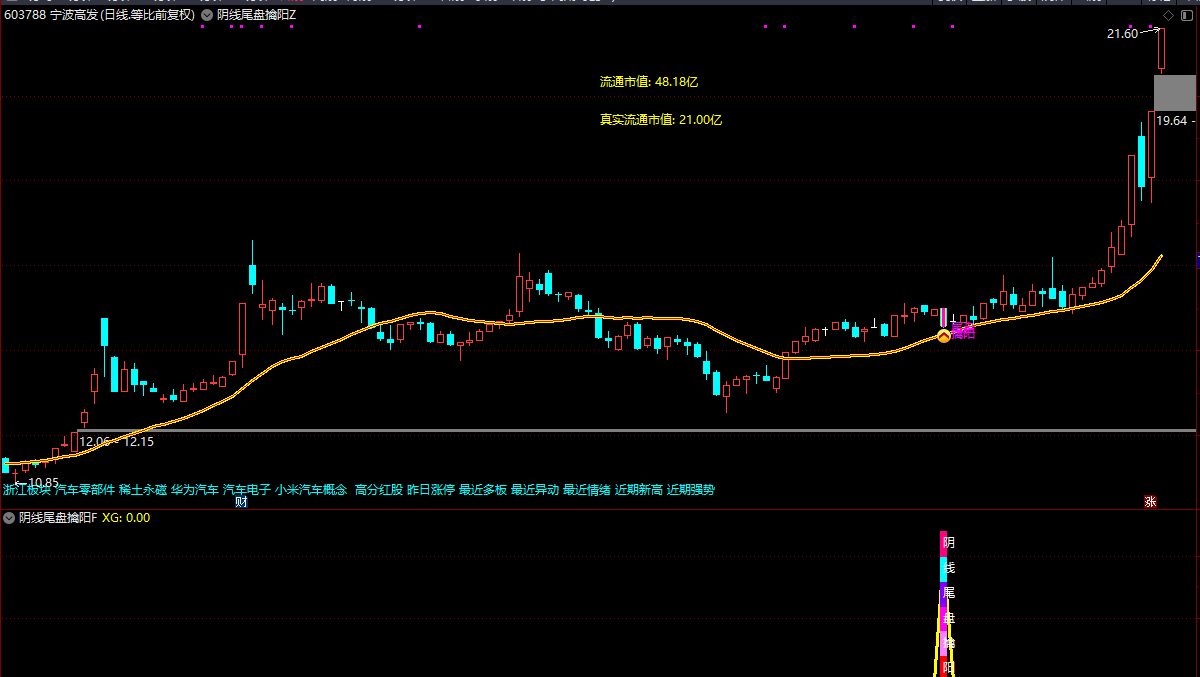The width and height of the screenshot is (1200, 677).
Task: Select the 小米汽车概念 concept tag
Action: point(311,490)
